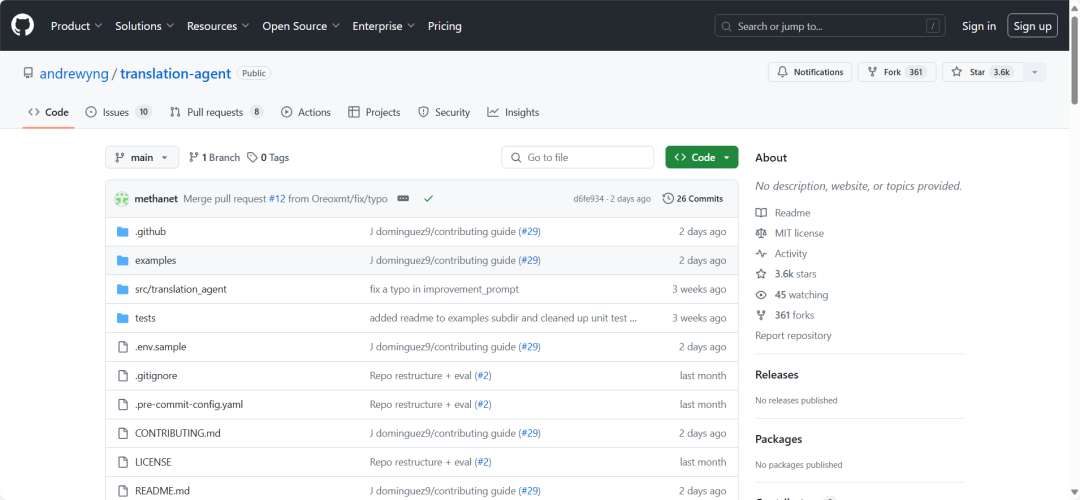Select the .env.sample file icon
1080x500 pixels.
pos(123,347)
